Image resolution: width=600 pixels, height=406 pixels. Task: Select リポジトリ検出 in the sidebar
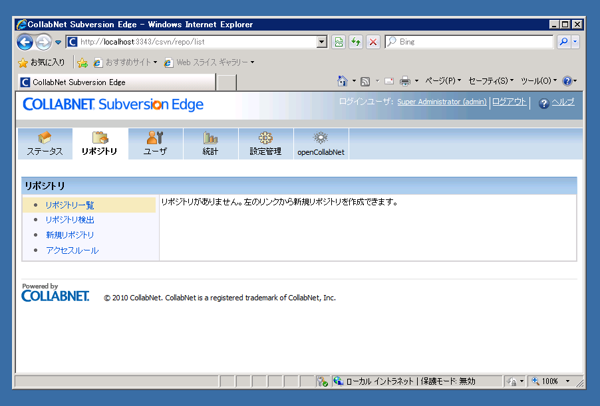pos(70,220)
